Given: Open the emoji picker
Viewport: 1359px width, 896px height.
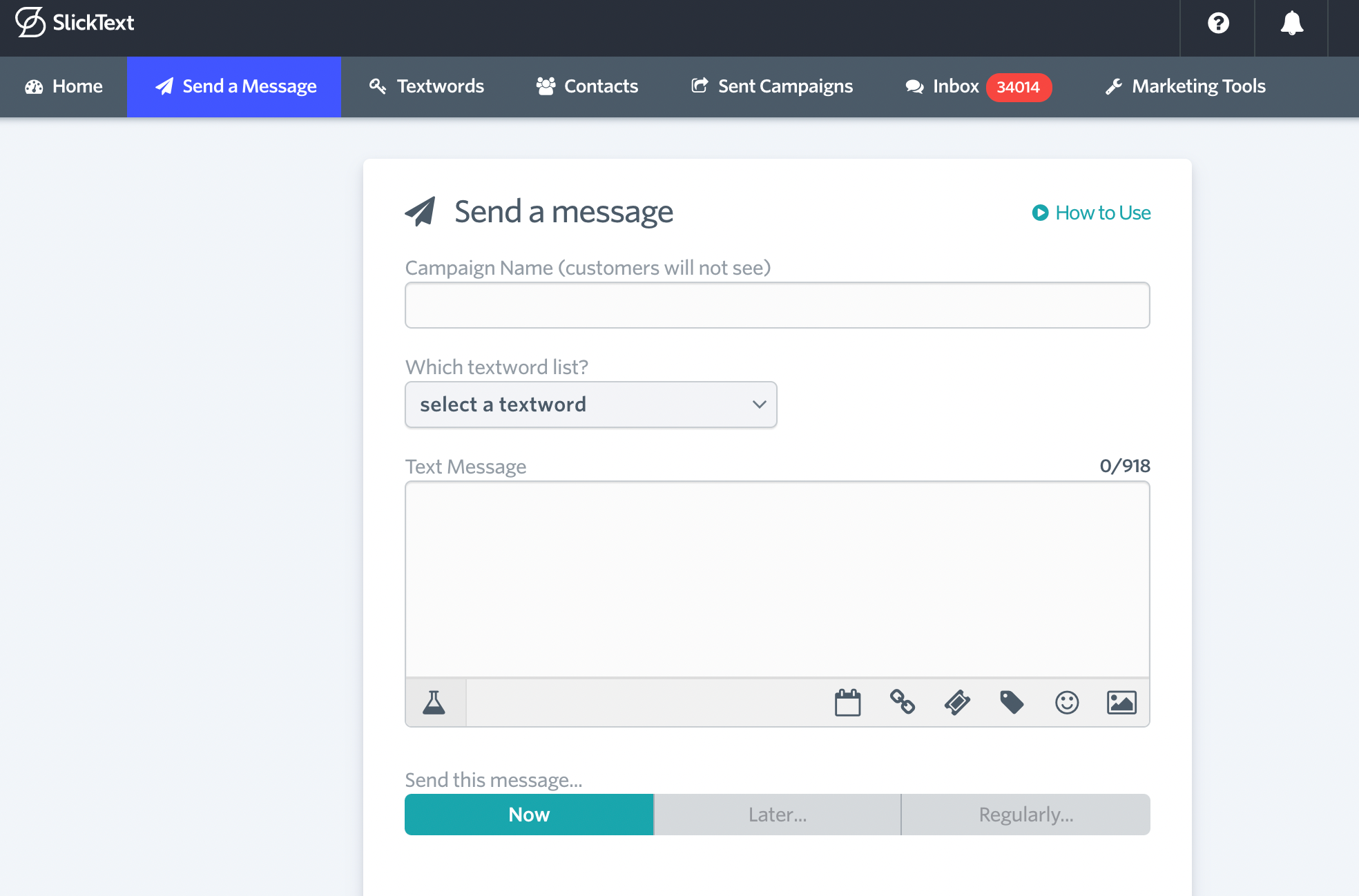Looking at the screenshot, I should point(1066,702).
